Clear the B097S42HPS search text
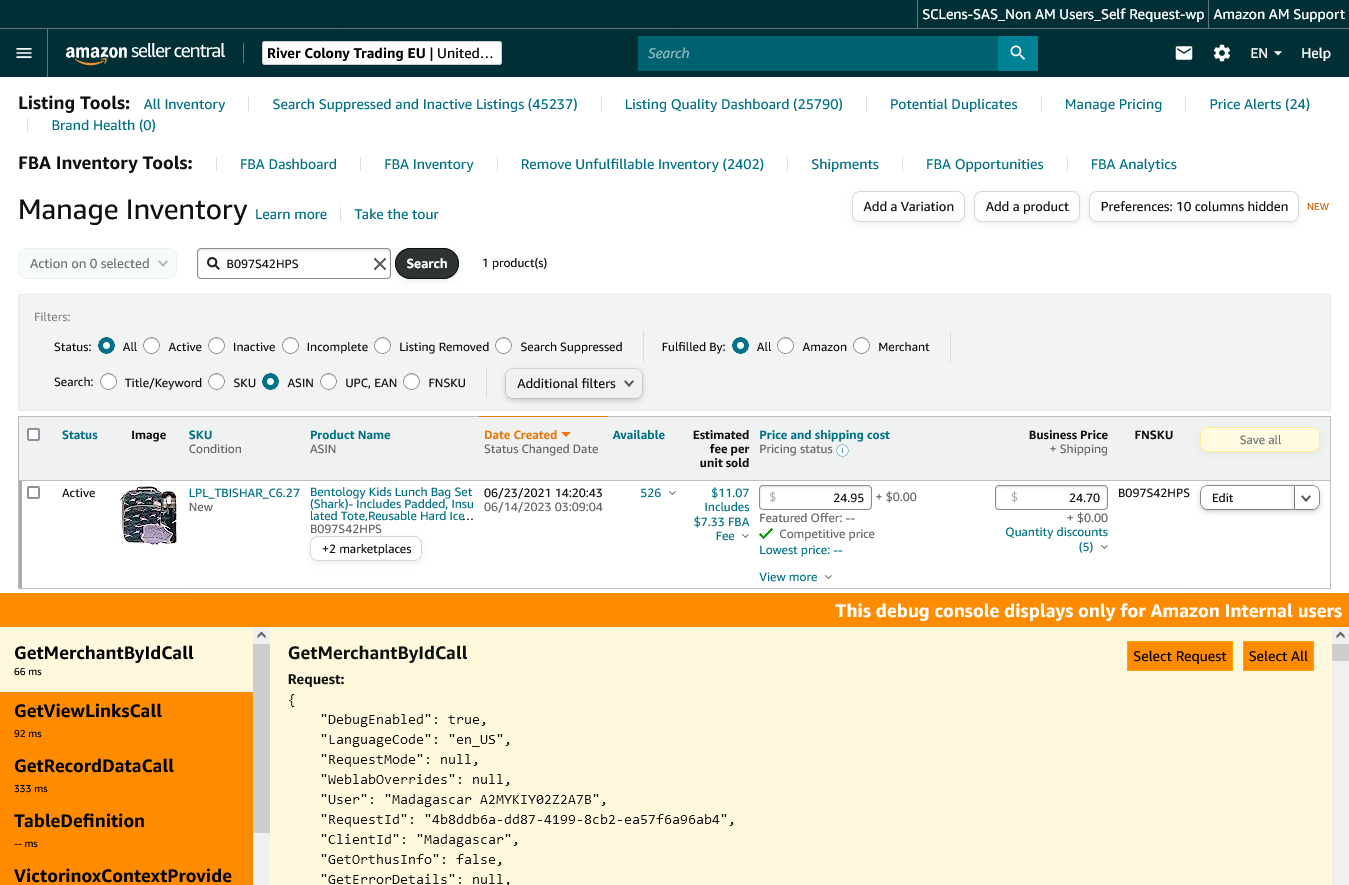The width and height of the screenshot is (1349, 885). point(380,264)
